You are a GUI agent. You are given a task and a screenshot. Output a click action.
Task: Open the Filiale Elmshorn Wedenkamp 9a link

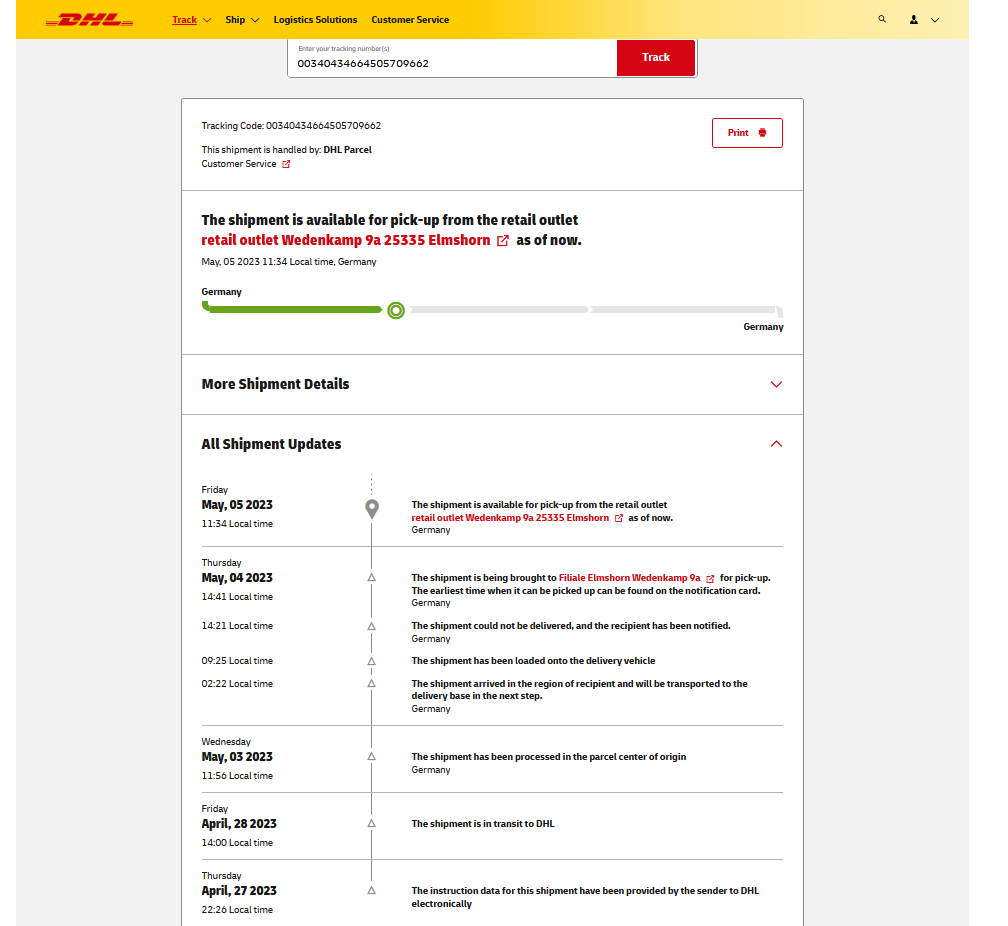pyautogui.click(x=629, y=578)
